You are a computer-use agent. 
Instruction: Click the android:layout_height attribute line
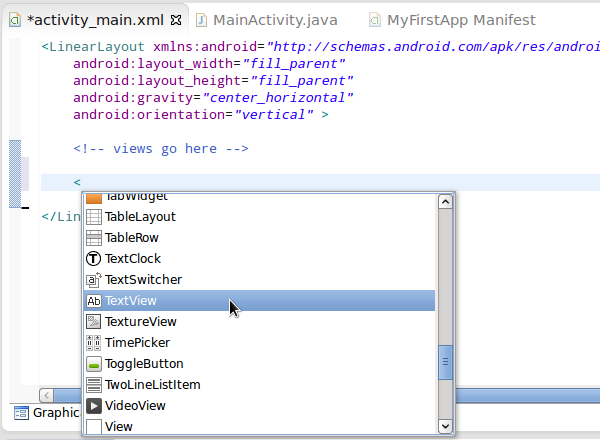tap(213, 81)
